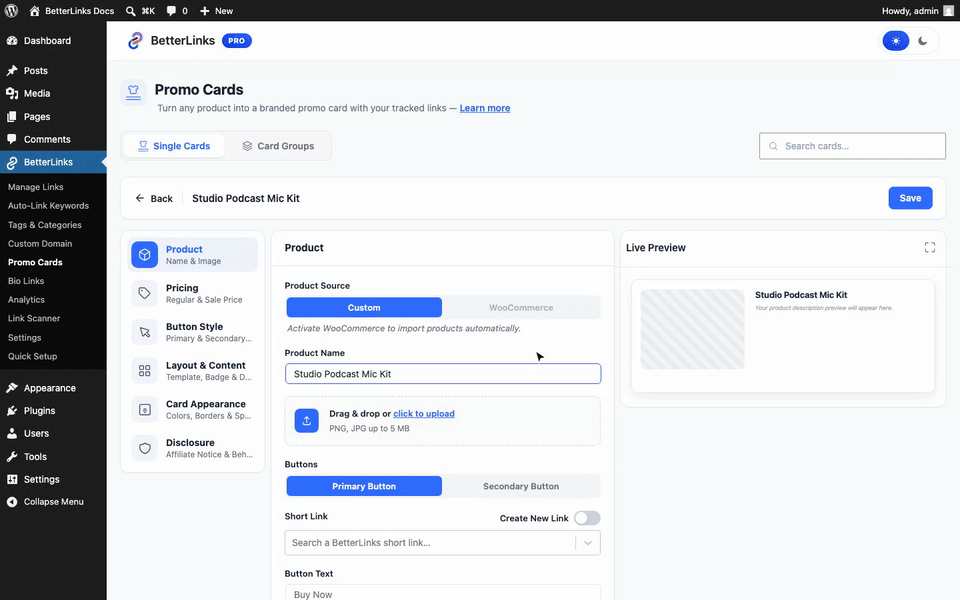Click the Layout & Content grid icon
The image size is (960, 600).
click(144, 370)
